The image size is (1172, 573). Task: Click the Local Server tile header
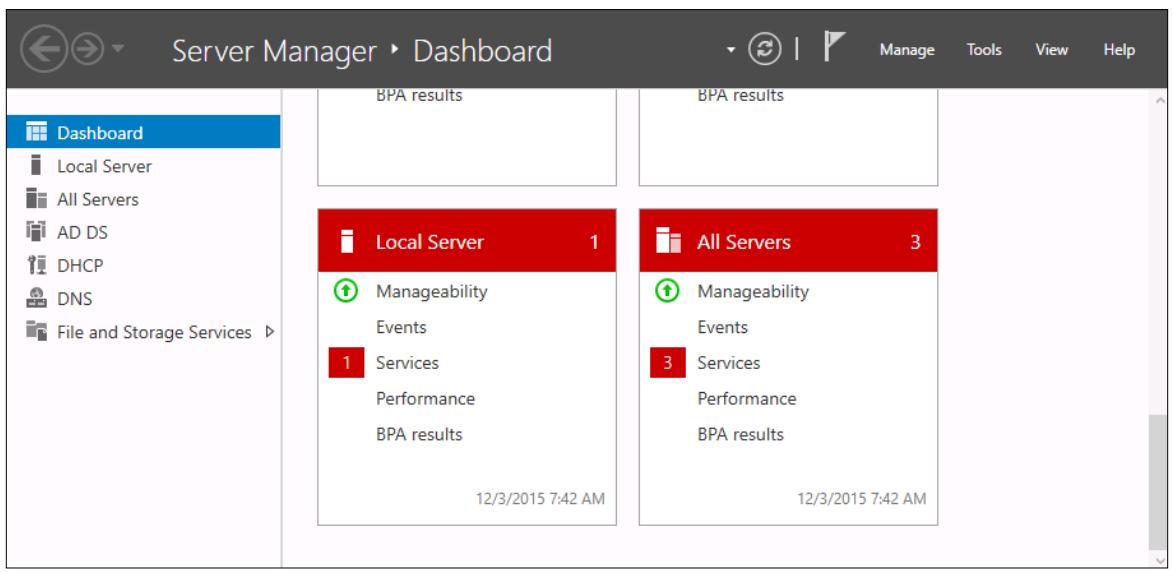[x=467, y=241]
